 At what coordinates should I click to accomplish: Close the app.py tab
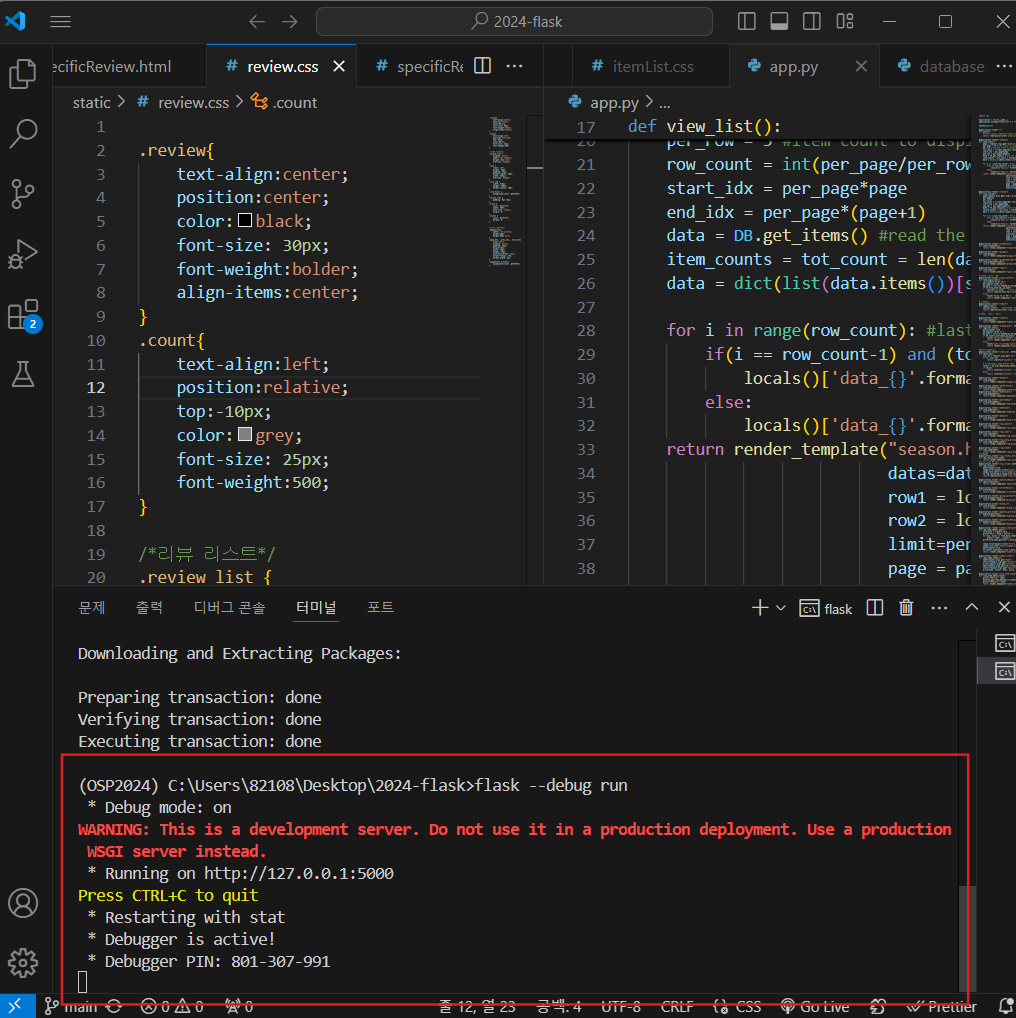pos(861,66)
